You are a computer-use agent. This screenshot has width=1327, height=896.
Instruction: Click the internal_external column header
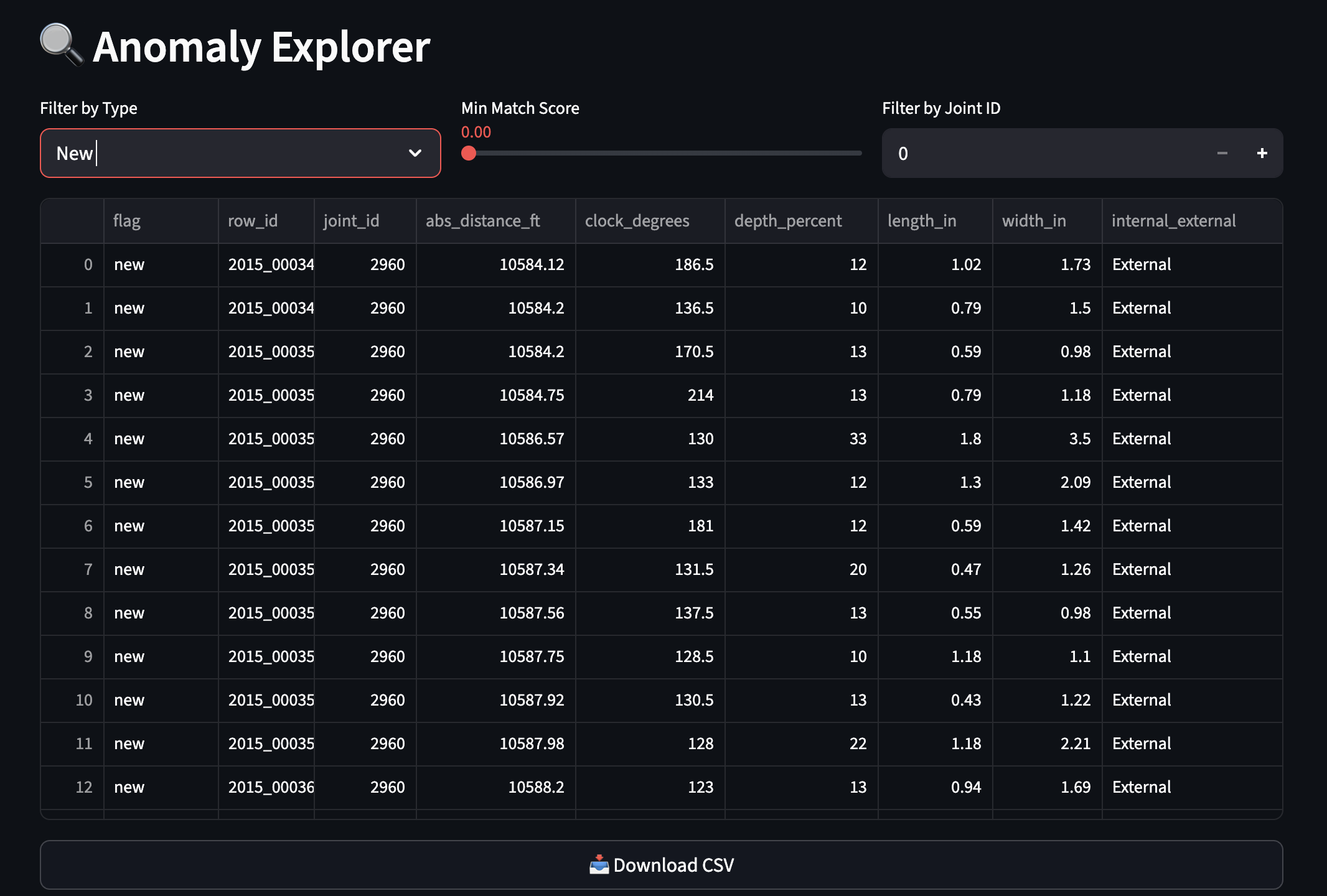(1173, 221)
